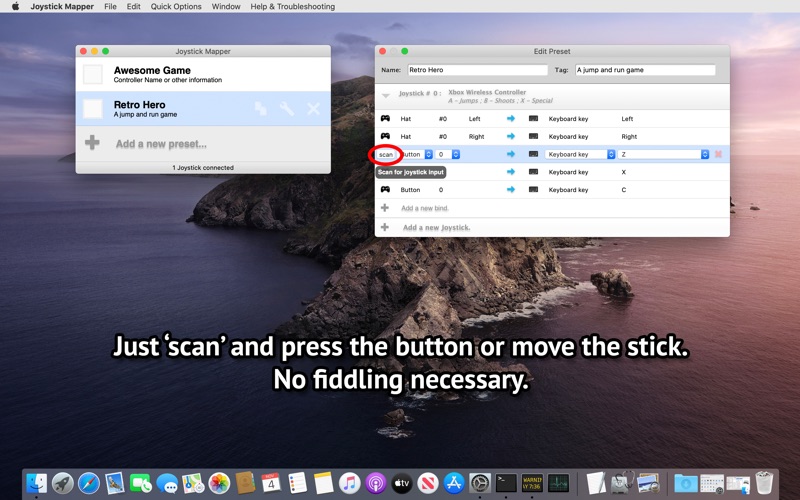Click the scan button
This screenshot has width=800, height=500.
tap(386, 155)
